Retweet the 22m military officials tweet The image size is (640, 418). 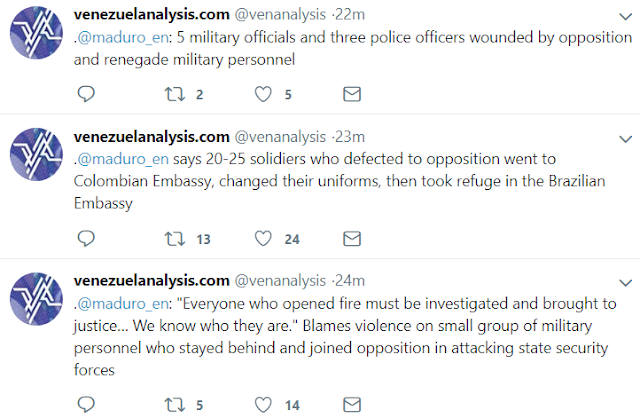[175, 94]
